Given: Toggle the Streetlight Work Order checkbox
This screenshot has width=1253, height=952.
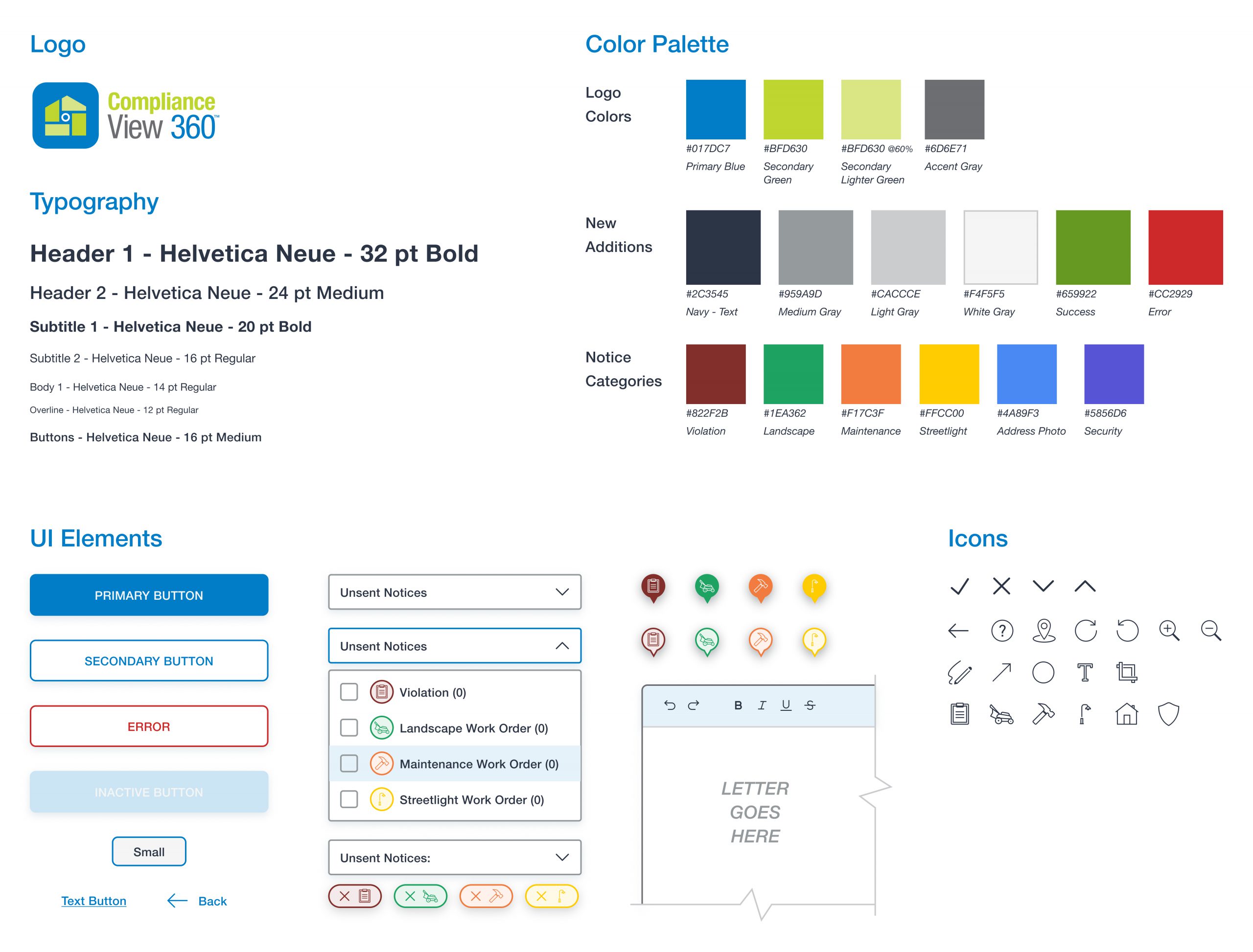Looking at the screenshot, I should pos(352,800).
